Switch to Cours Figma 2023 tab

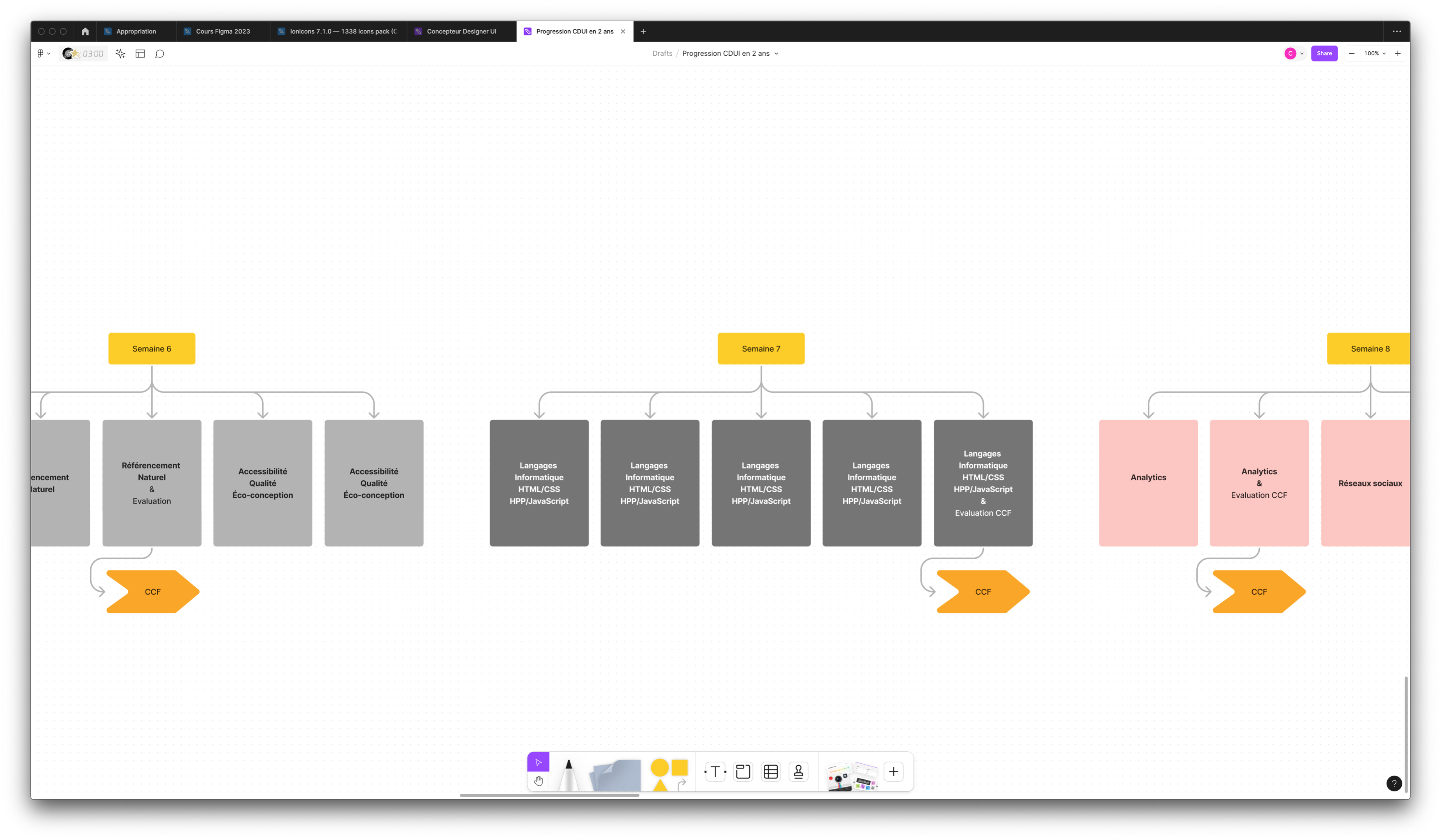(223, 31)
